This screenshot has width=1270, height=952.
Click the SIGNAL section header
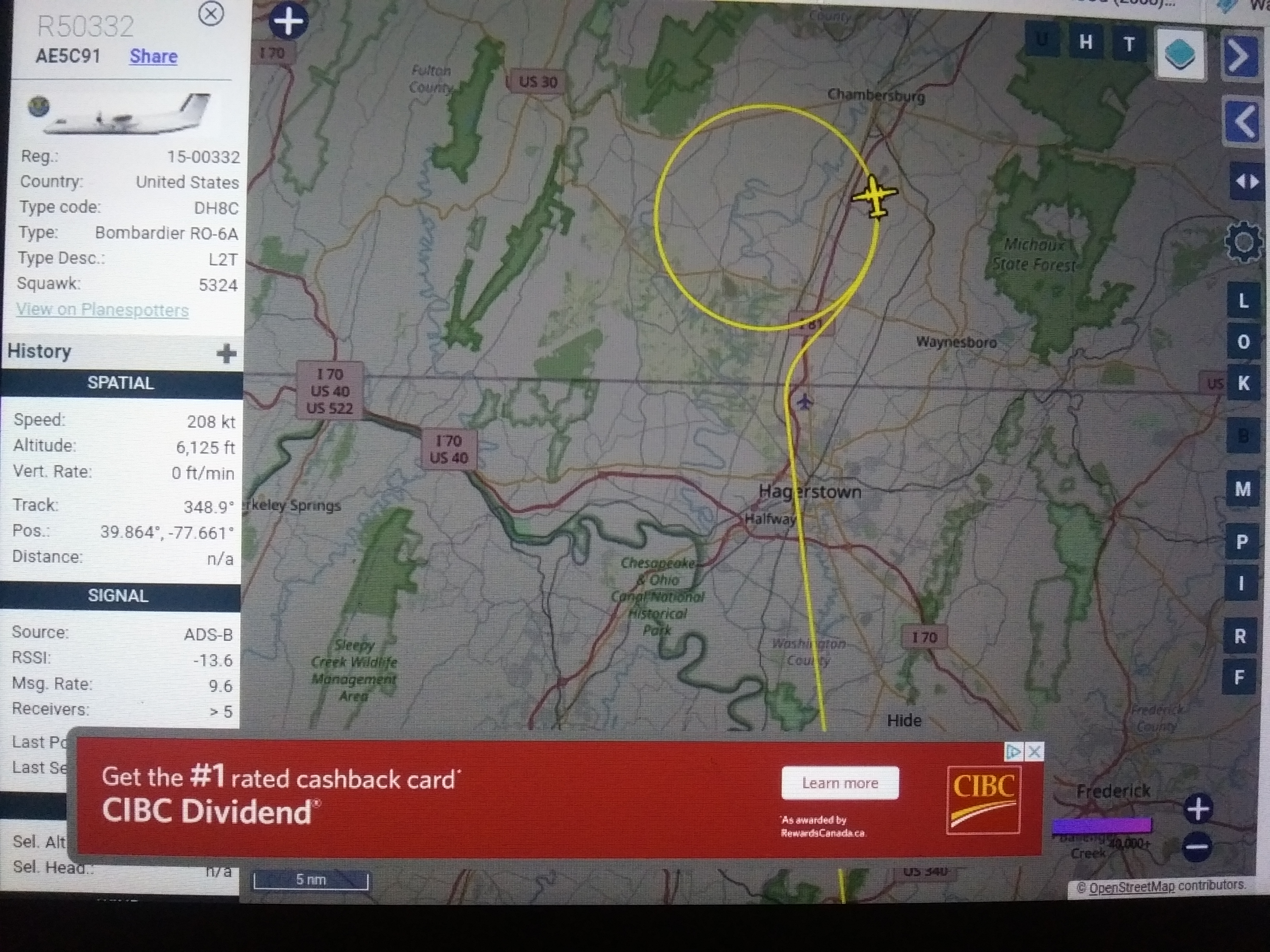click(x=119, y=596)
